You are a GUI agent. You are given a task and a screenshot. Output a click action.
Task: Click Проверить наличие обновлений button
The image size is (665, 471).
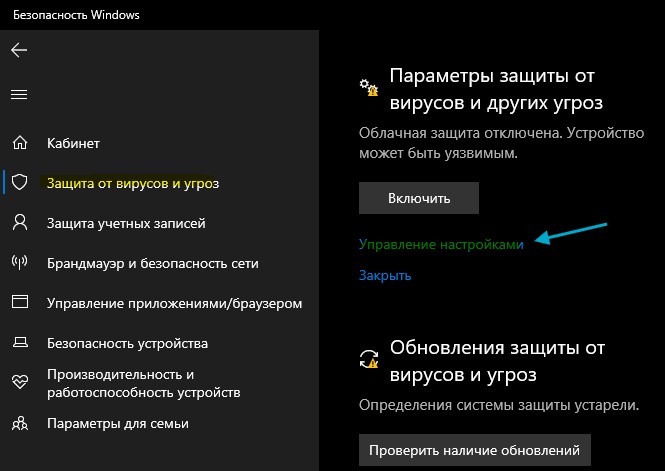[475, 450]
